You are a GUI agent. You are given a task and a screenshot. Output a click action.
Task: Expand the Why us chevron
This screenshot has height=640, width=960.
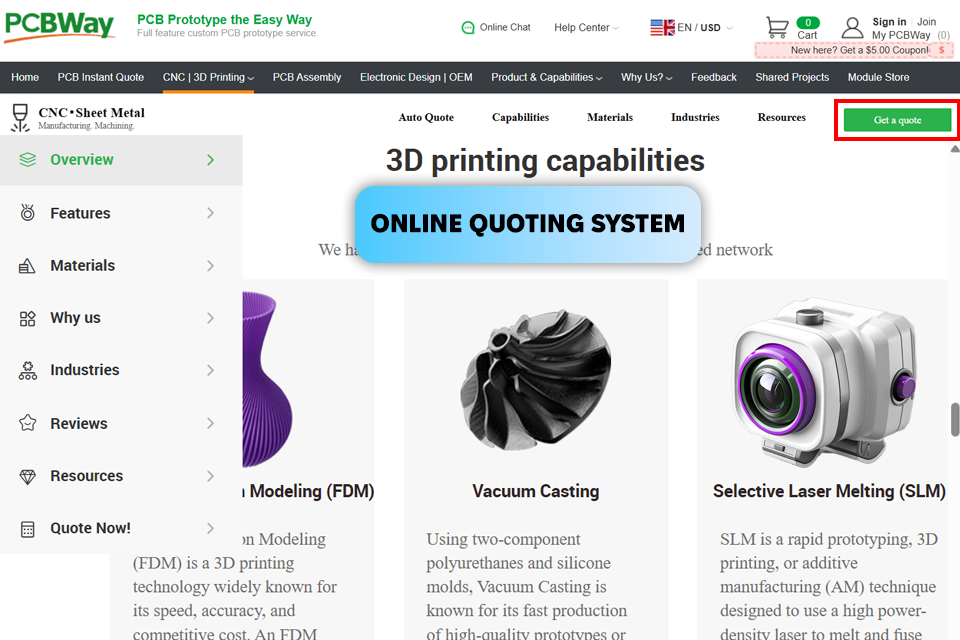[211, 318]
